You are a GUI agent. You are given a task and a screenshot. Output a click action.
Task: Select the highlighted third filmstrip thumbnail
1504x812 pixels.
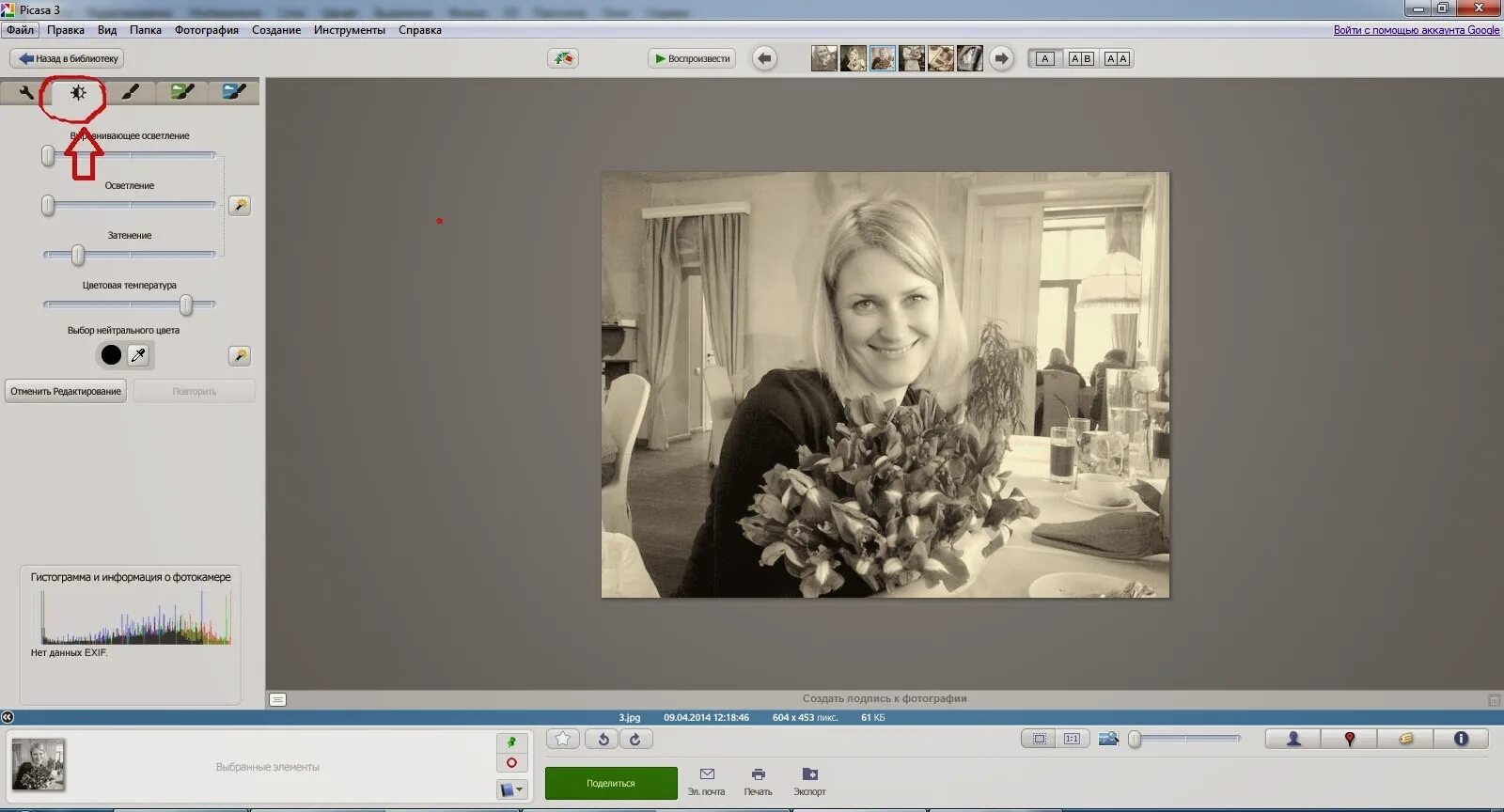coord(883,58)
